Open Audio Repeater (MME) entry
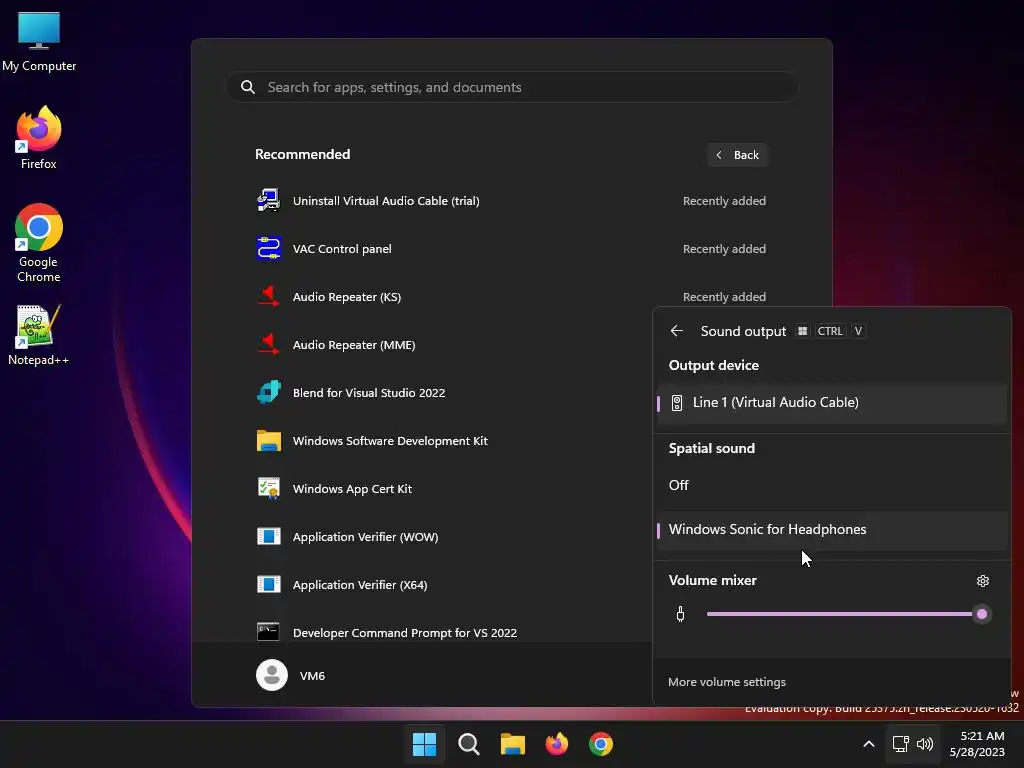The height and width of the screenshot is (768, 1024). point(451,345)
